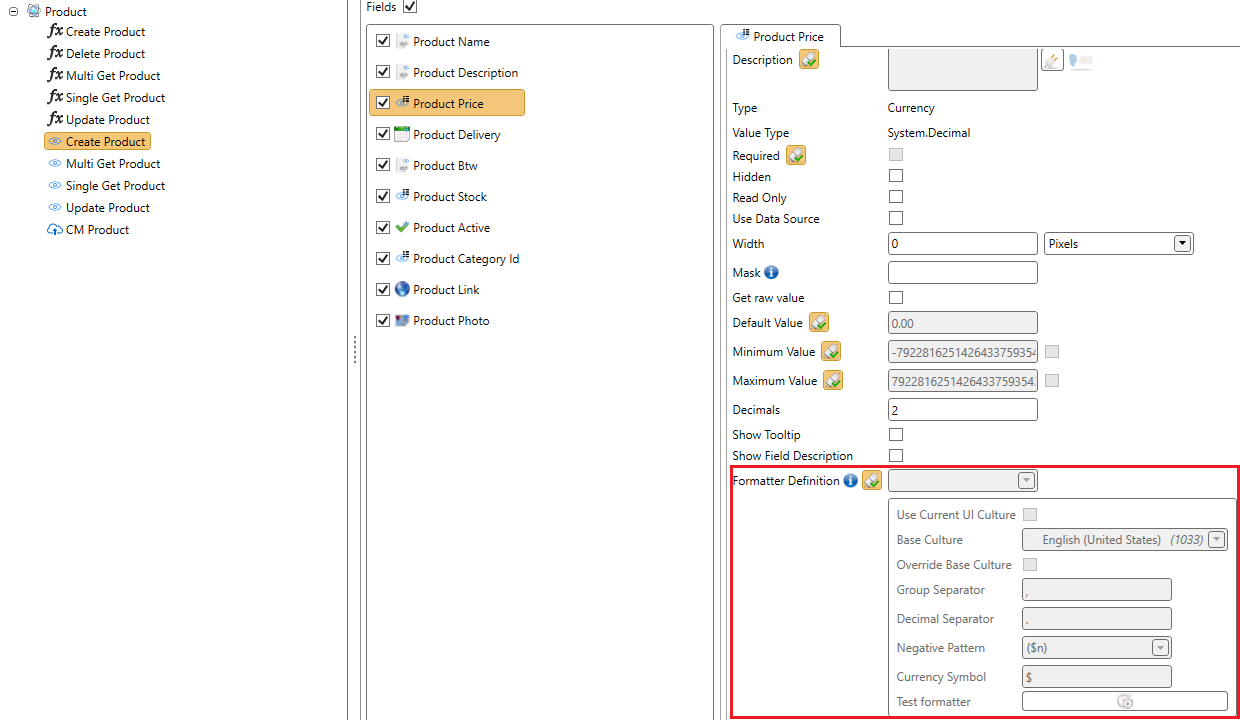Screen dimensions: 1240x720
Task: Click the override icon next to Required
Action: (796, 155)
